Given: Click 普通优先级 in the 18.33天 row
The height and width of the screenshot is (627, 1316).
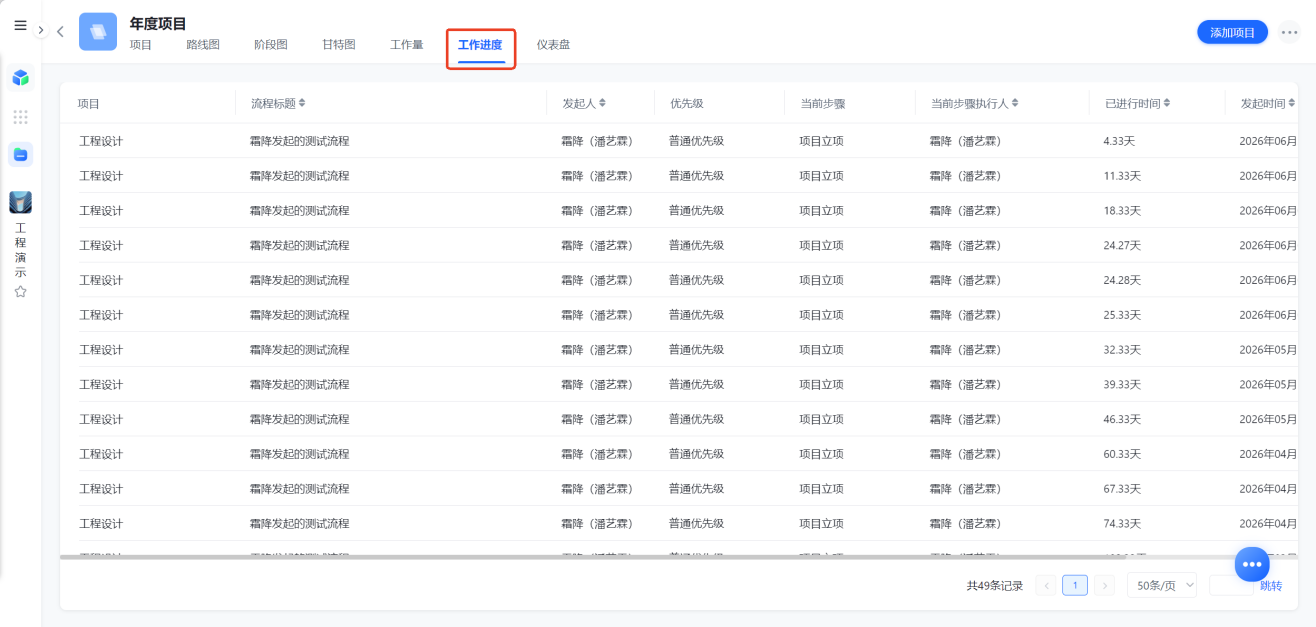Looking at the screenshot, I should pos(696,211).
